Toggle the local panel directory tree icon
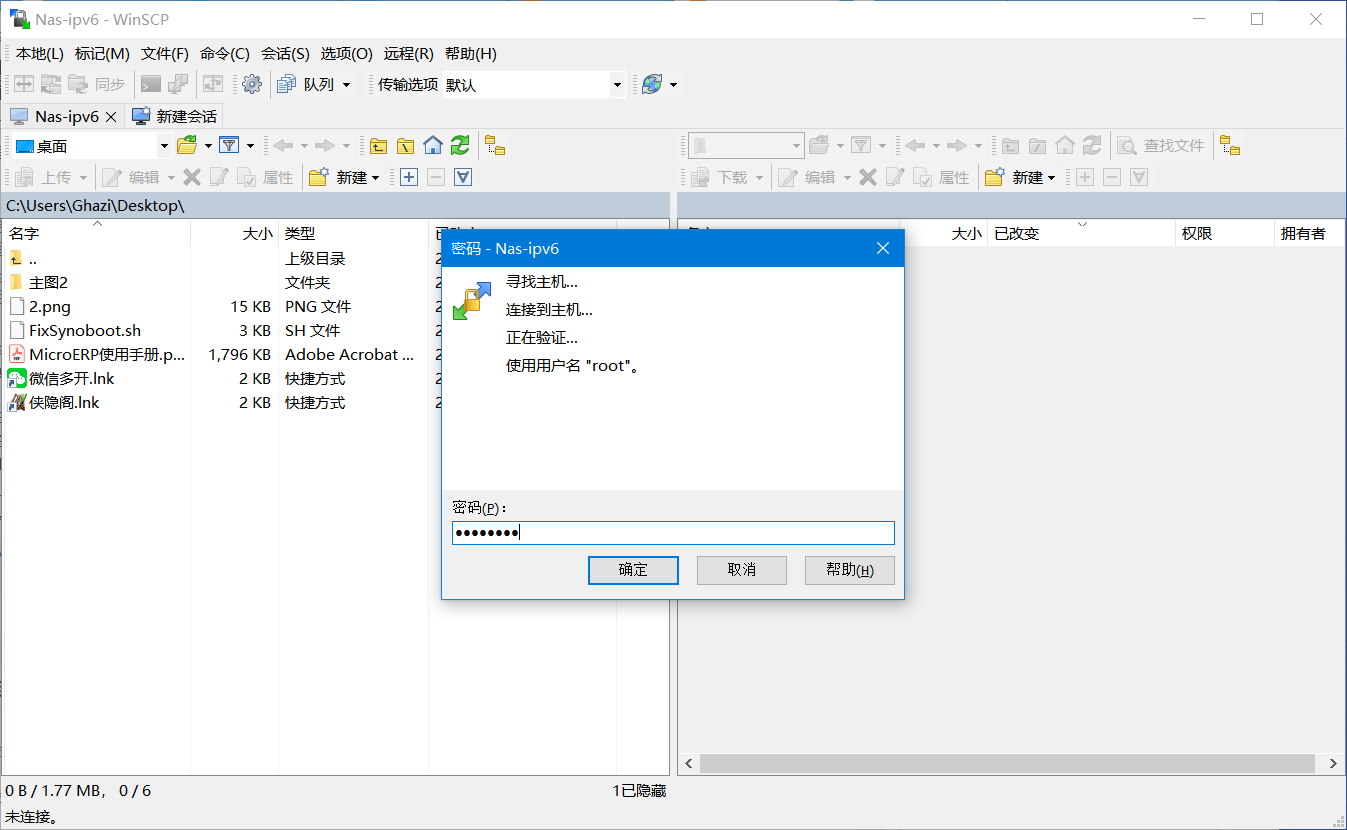 (x=495, y=146)
